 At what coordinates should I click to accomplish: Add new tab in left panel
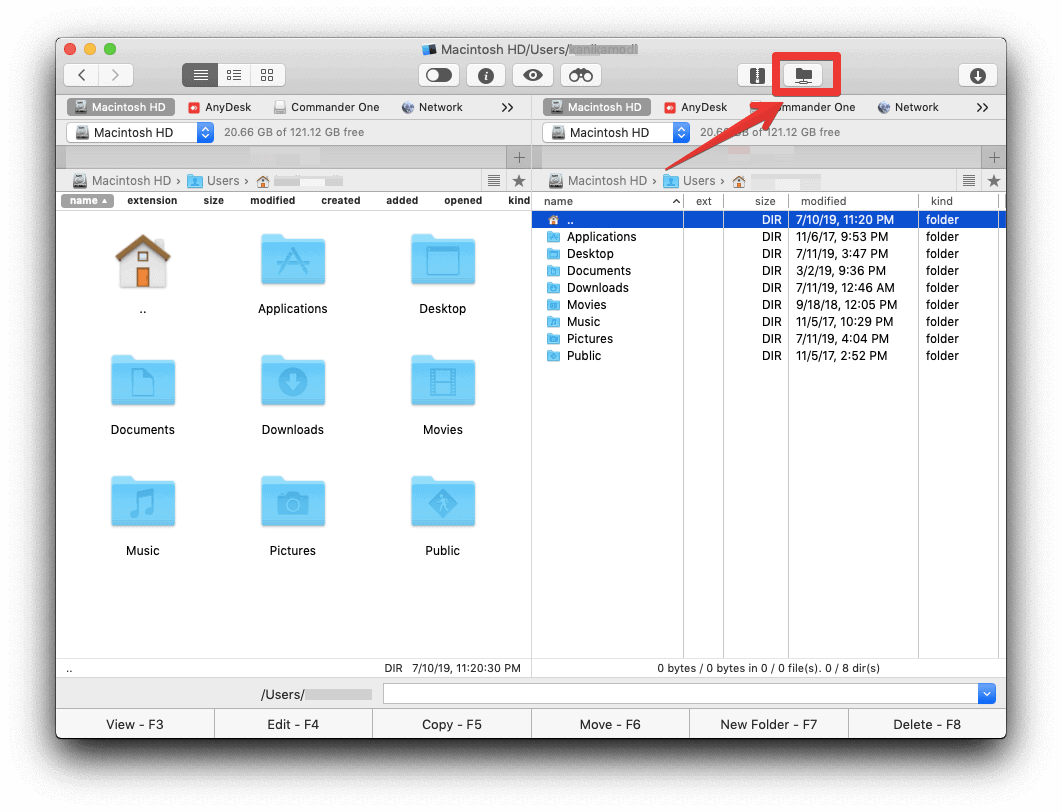519,158
